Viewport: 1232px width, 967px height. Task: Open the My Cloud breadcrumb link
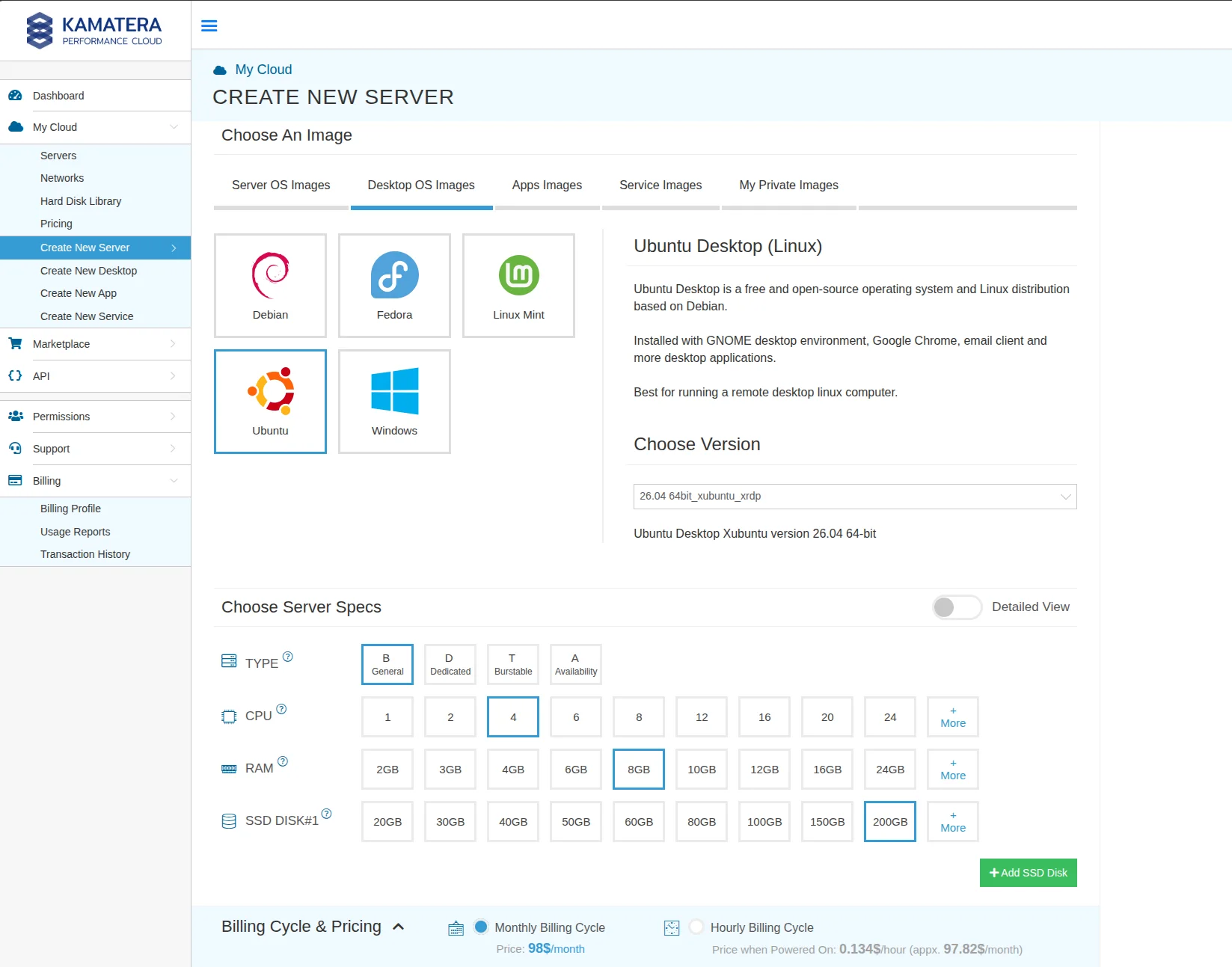[x=263, y=70]
